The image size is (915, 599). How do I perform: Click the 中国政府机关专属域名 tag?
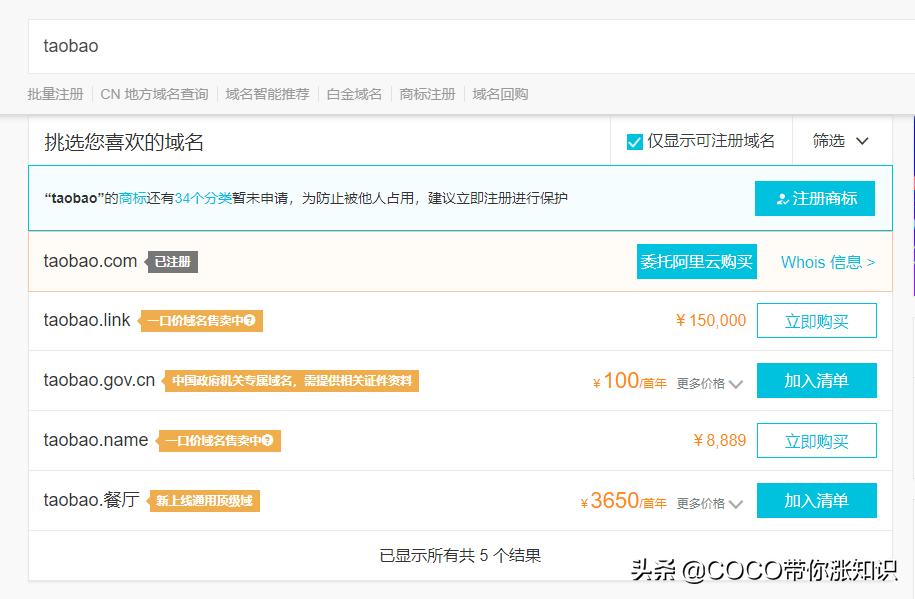tap(292, 381)
